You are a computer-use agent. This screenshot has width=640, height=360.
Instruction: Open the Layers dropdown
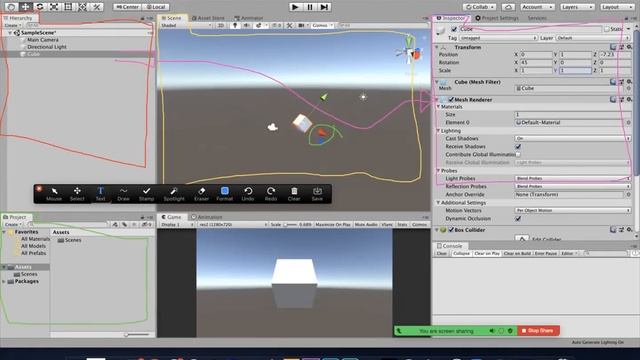[577, 7]
